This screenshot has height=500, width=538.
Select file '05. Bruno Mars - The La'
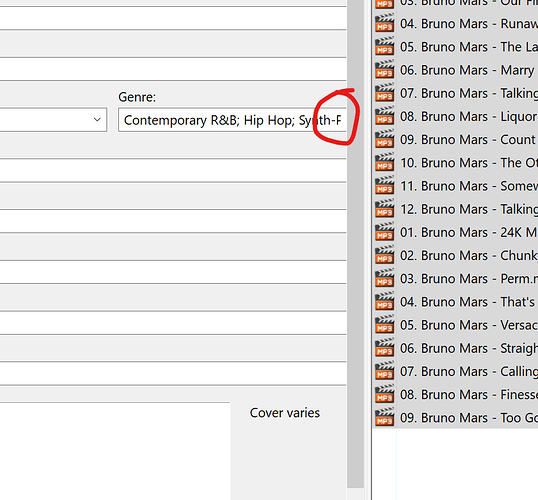(x=469, y=47)
